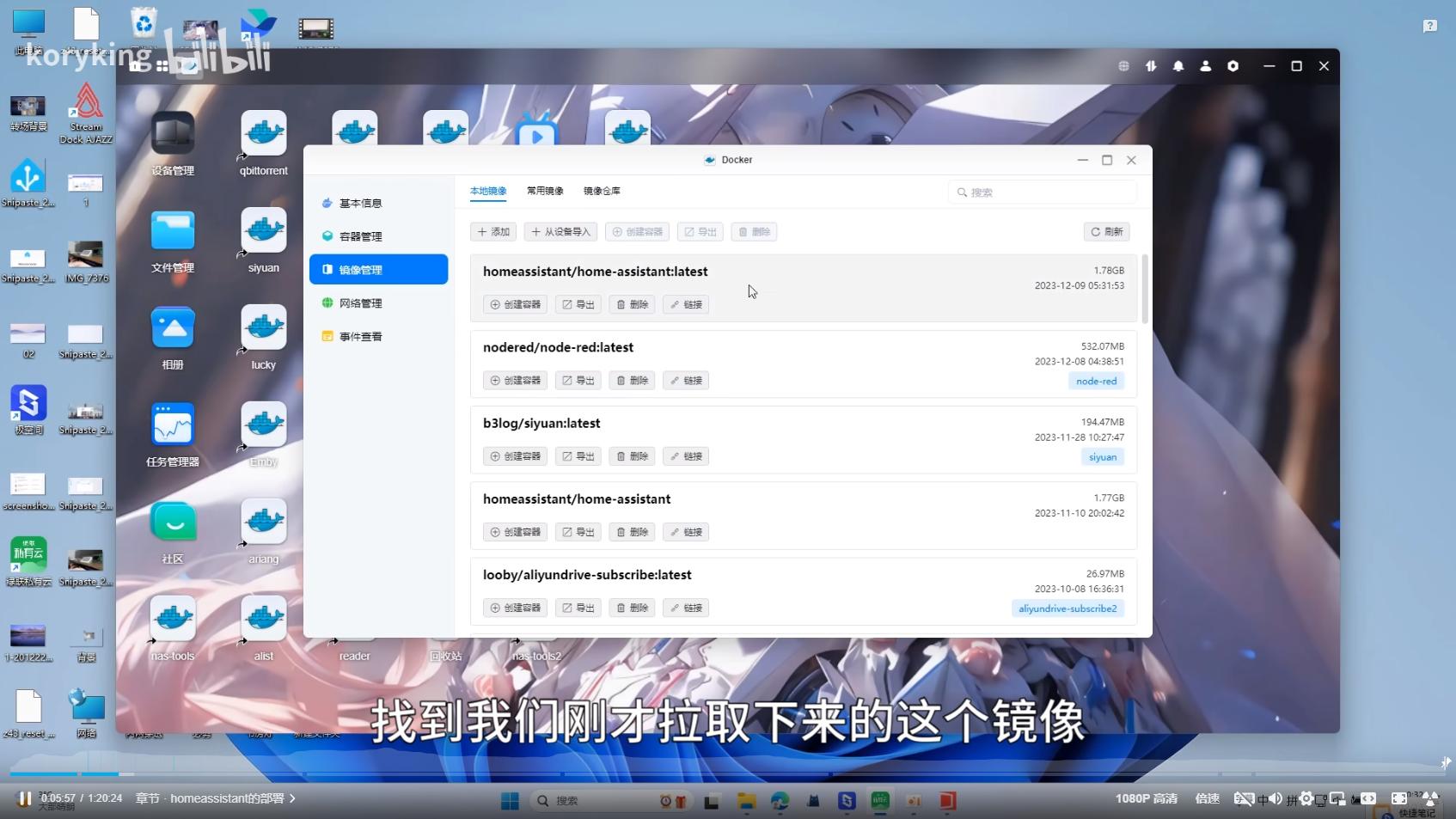Click 导出 under homeassistant/home-assistant:latest
Screen dimensions: 1456x819
point(578,304)
